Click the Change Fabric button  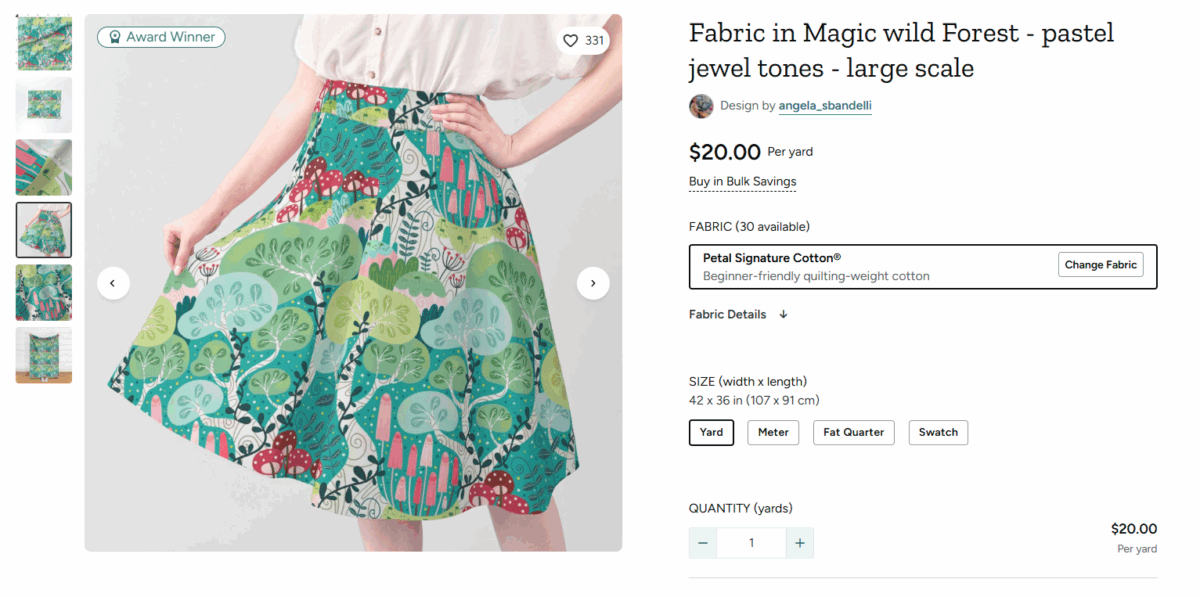1100,265
